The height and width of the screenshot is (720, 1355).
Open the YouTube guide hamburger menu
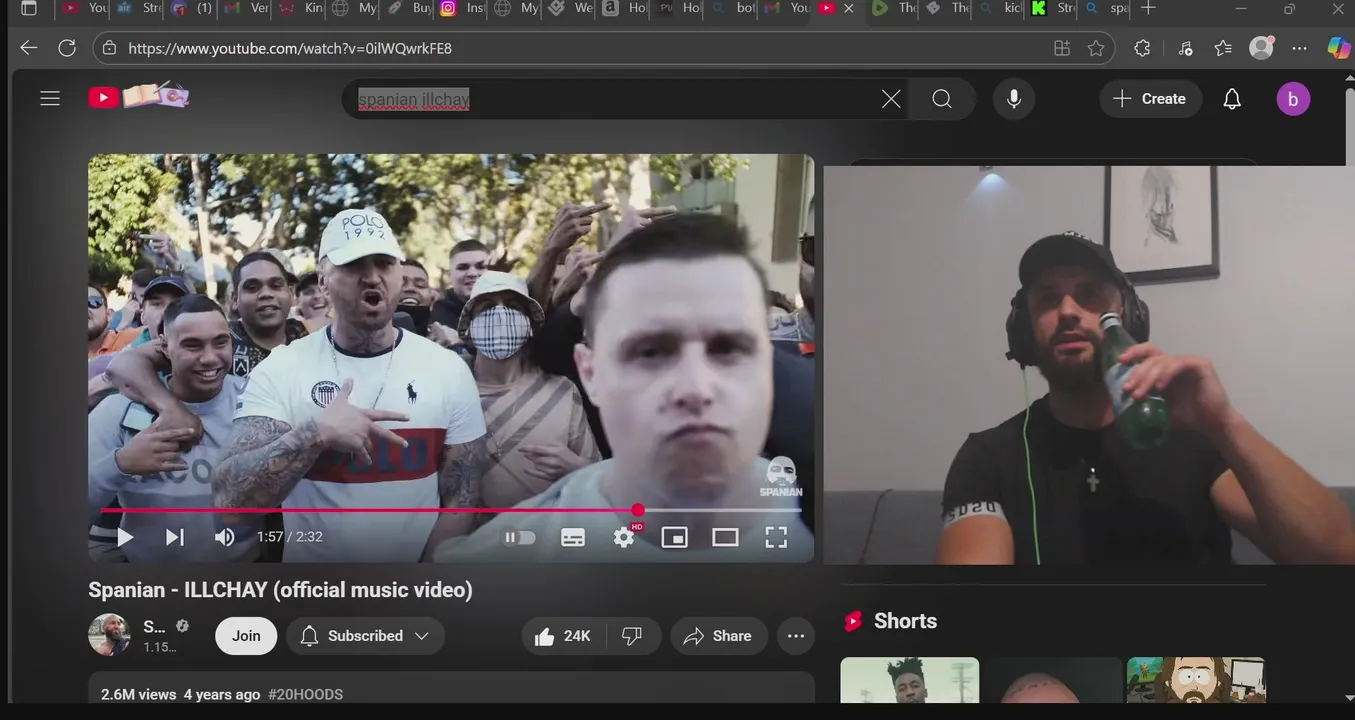pyautogui.click(x=50, y=98)
